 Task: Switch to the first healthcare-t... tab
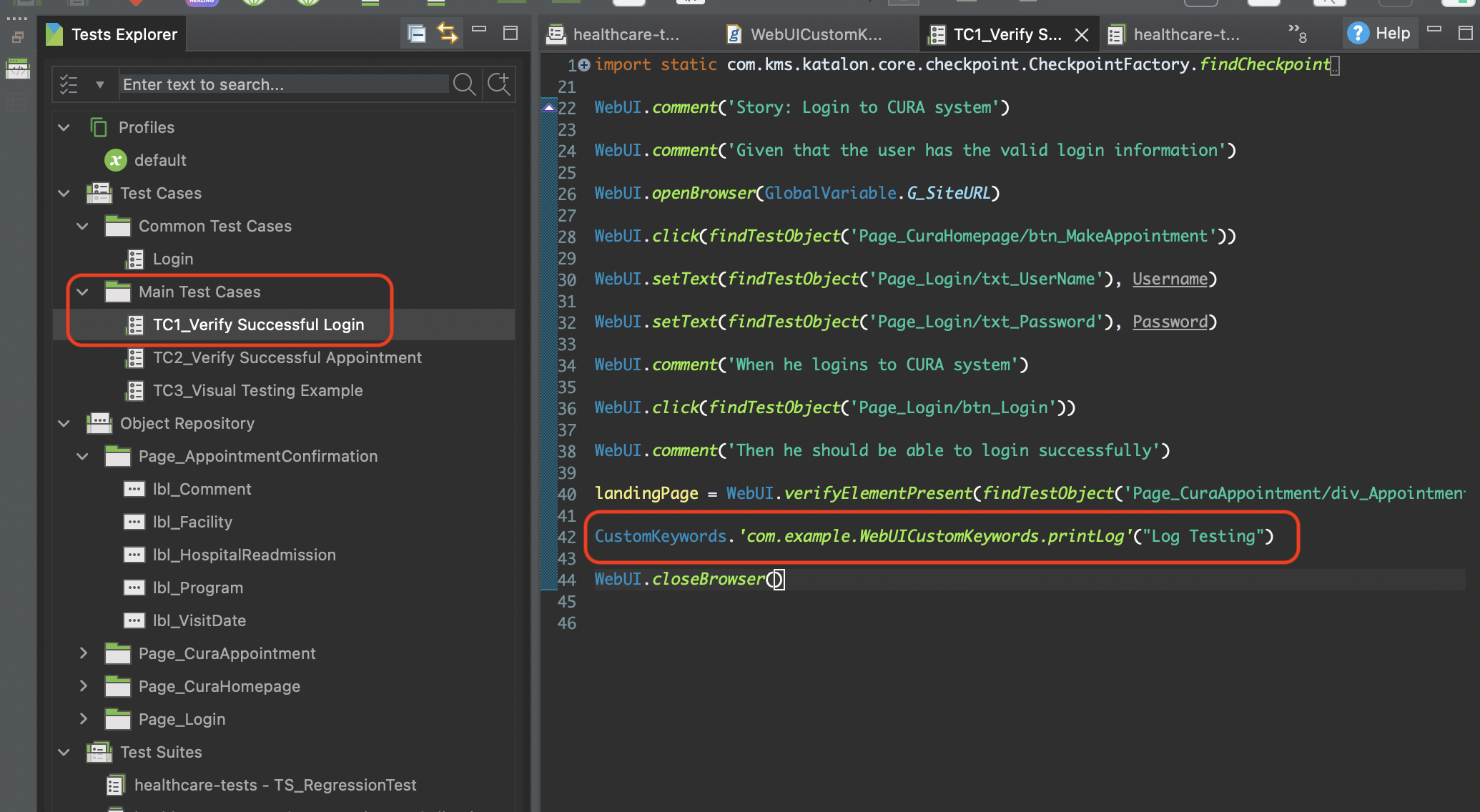[x=615, y=34]
